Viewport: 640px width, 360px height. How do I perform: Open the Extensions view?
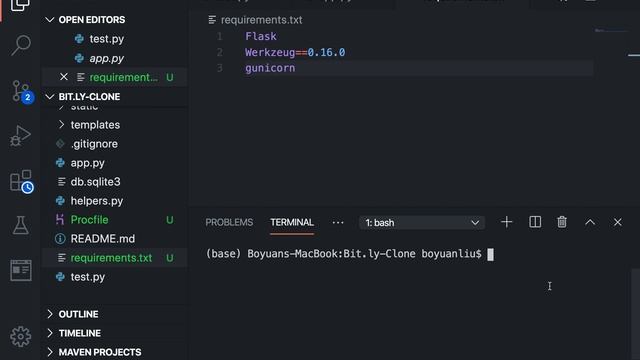tap(21, 181)
